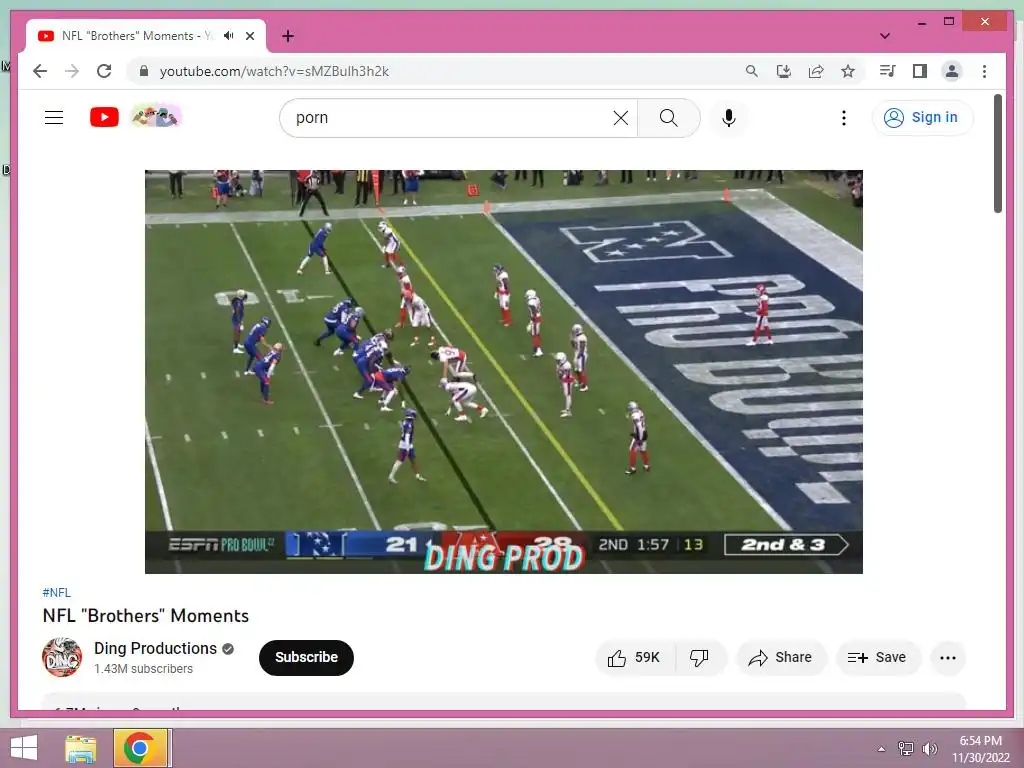Screen dimensions: 1024x768
Task: Share the video
Action: pos(781,658)
